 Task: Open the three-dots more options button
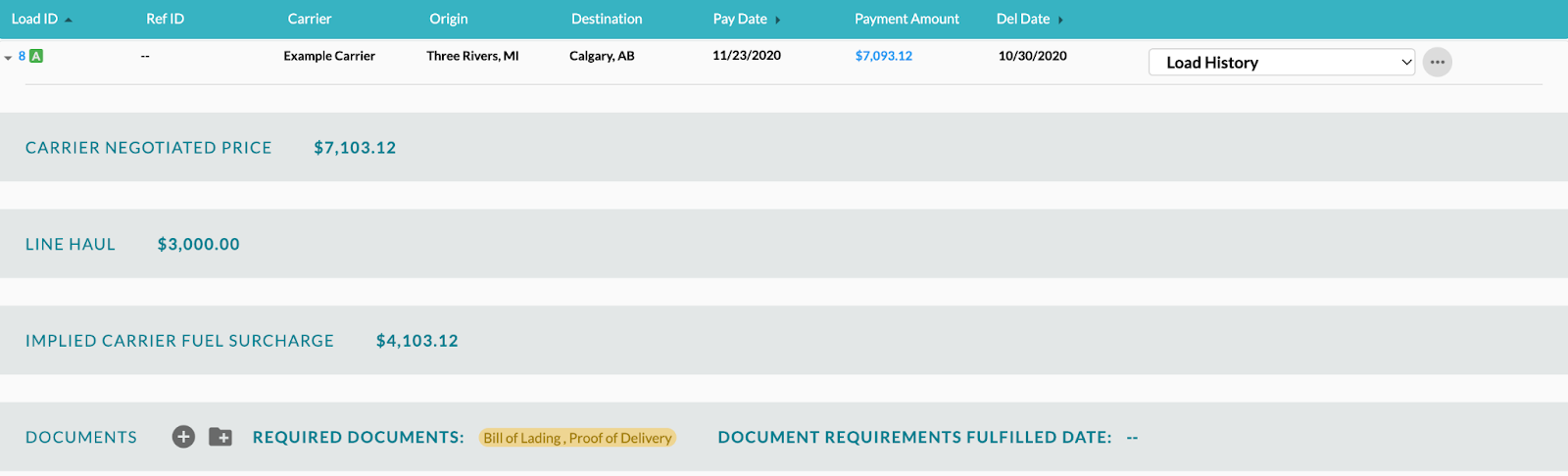coord(1437,62)
